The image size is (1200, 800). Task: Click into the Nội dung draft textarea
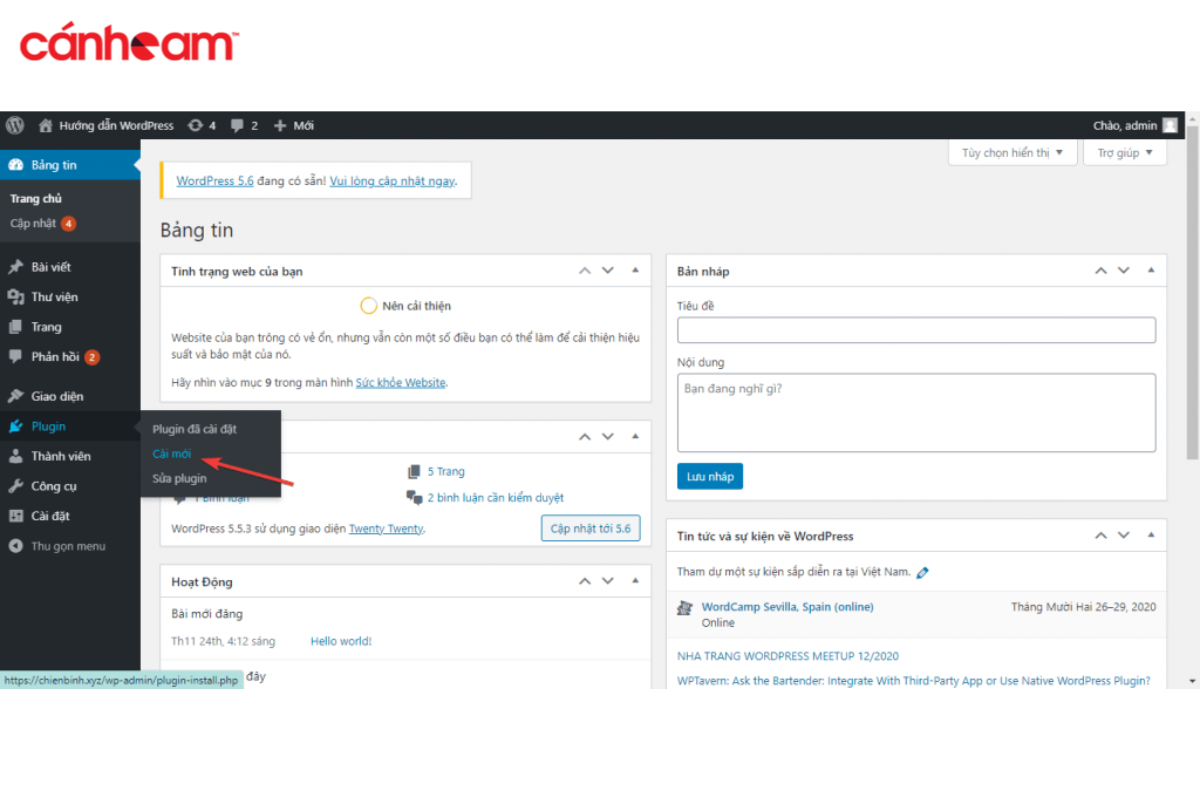[916, 412]
